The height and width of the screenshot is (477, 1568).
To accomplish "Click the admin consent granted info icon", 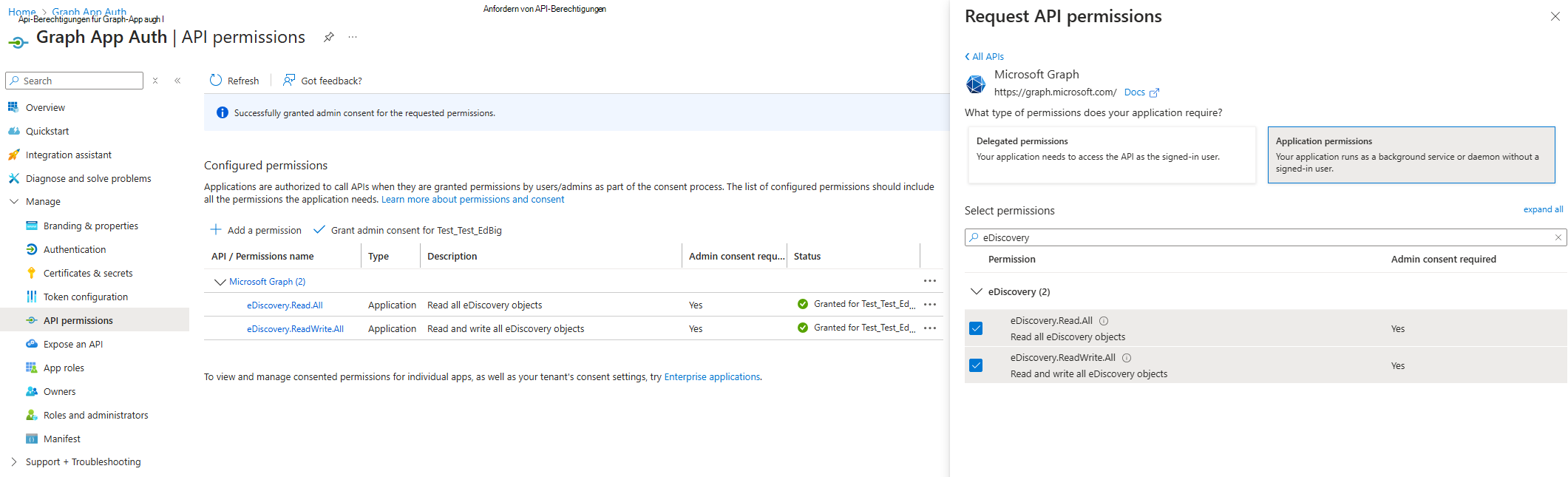I will 222,112.
